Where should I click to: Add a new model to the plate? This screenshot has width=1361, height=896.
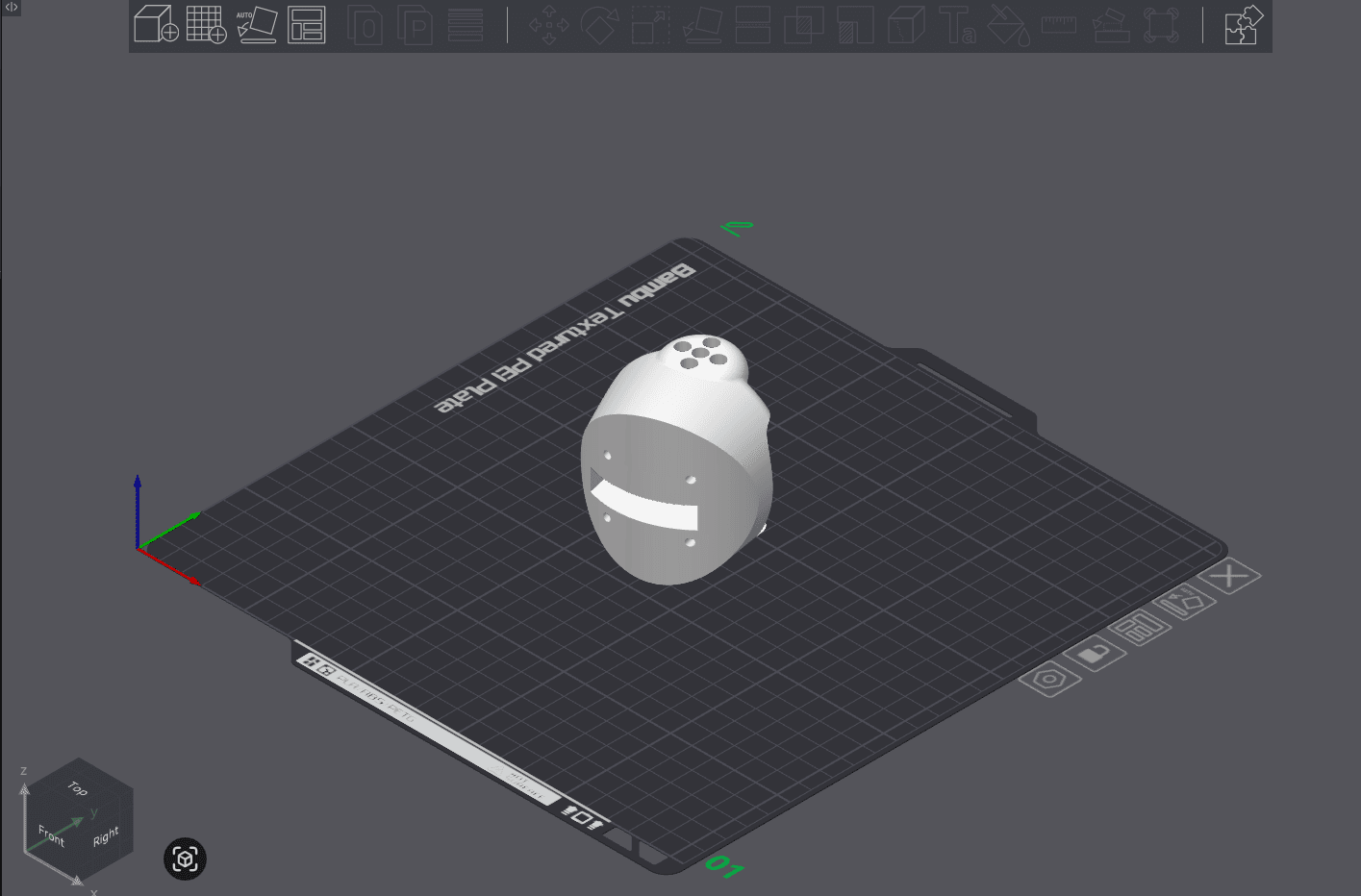[155, 26]
